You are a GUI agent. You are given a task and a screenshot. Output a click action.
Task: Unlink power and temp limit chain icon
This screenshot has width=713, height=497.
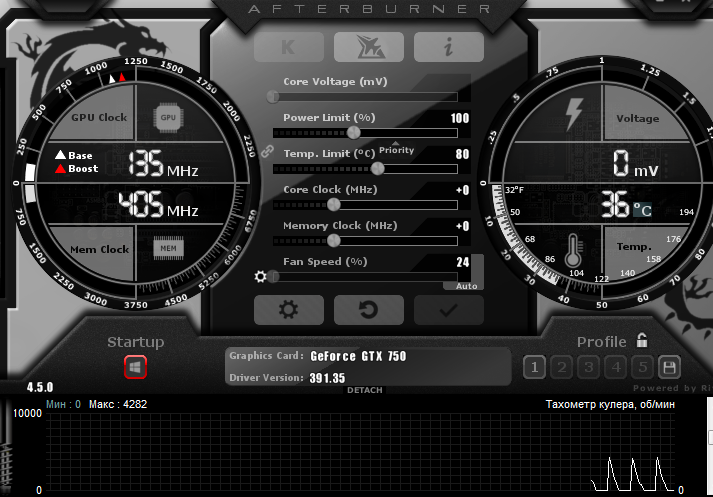pos(267,151)
